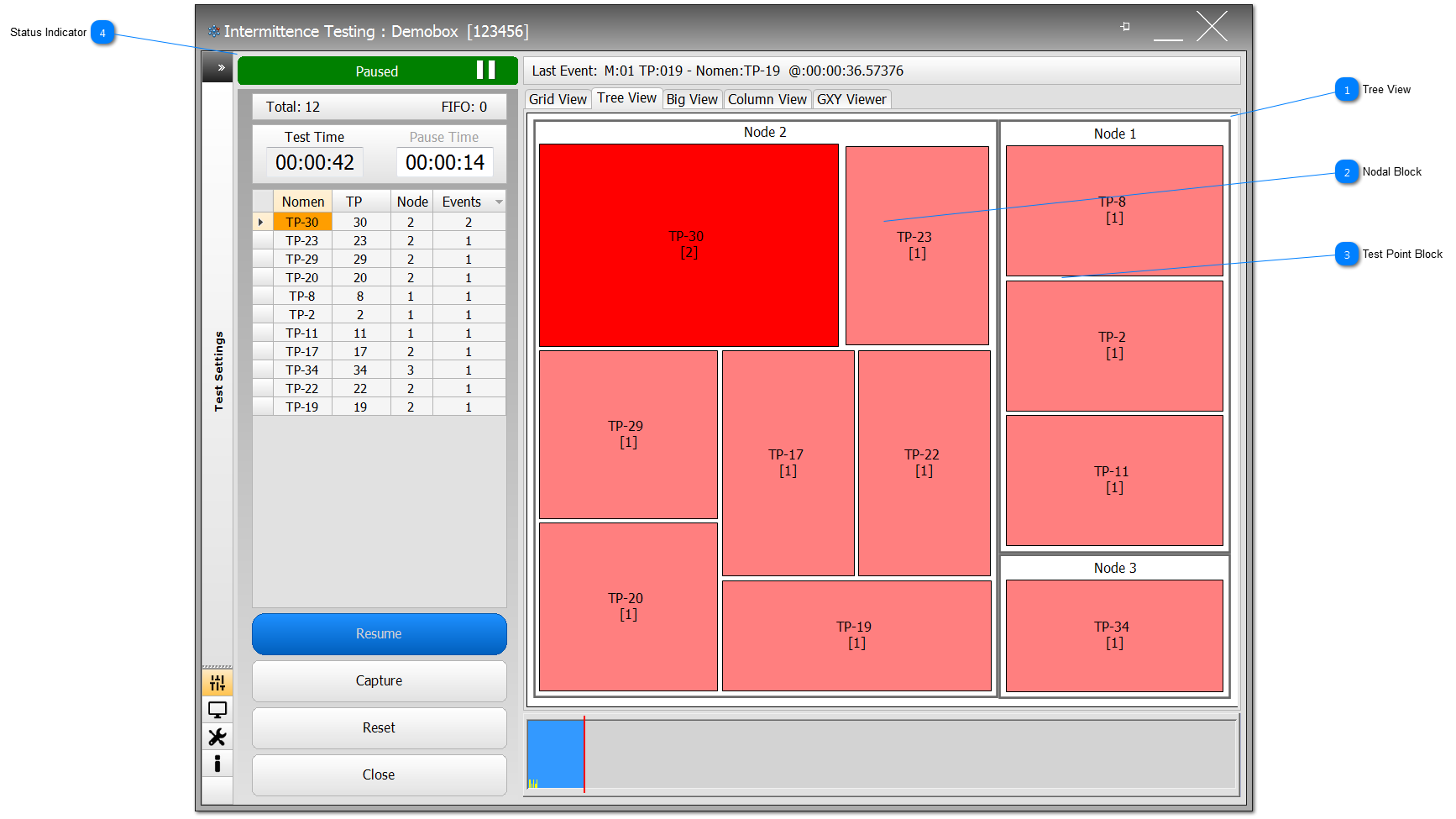
Task: Click the pause symbol on the status bar
Action: 485,71
